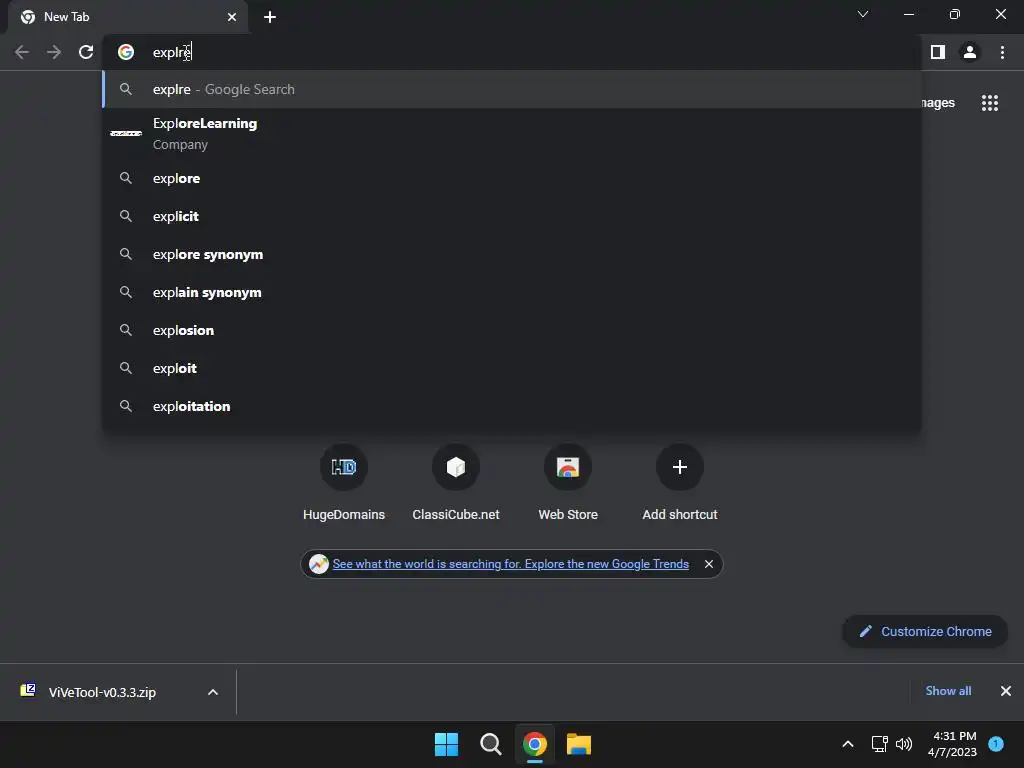Click Show all downloads
This screenshot has width=1024, height=768.
(948, 691)
